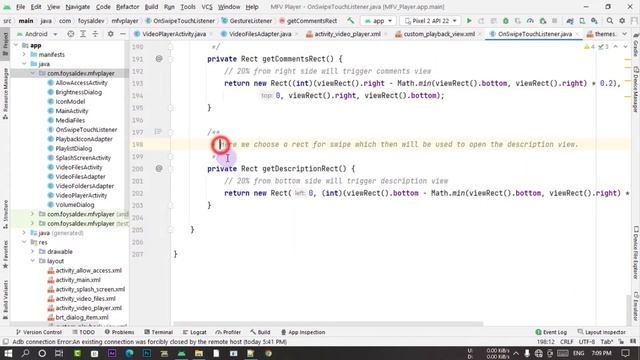The image size is (640, 360).
Task: Switch to activity_video_player.xml tab
Action: pyautogui.click(x=347, y=34)
